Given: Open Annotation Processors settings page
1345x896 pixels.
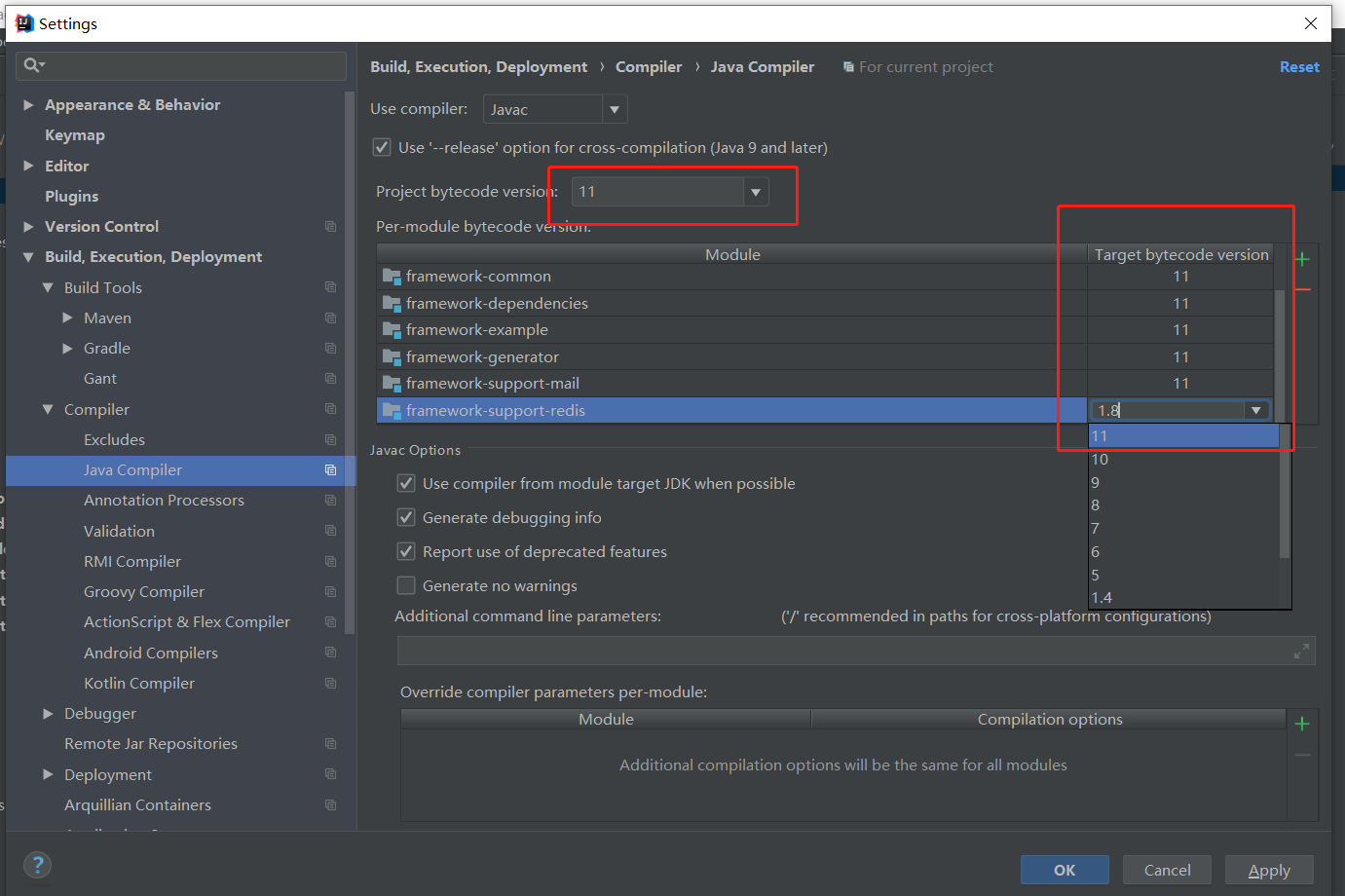Looking at the screenshot, I should coord(164,500).
